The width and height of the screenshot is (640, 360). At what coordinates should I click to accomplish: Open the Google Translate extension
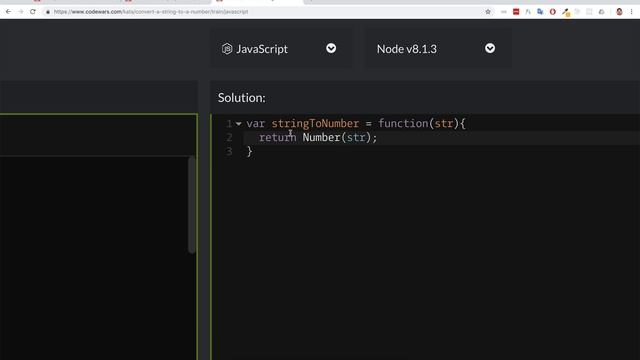pyautogui.click(x=540, y=12)
